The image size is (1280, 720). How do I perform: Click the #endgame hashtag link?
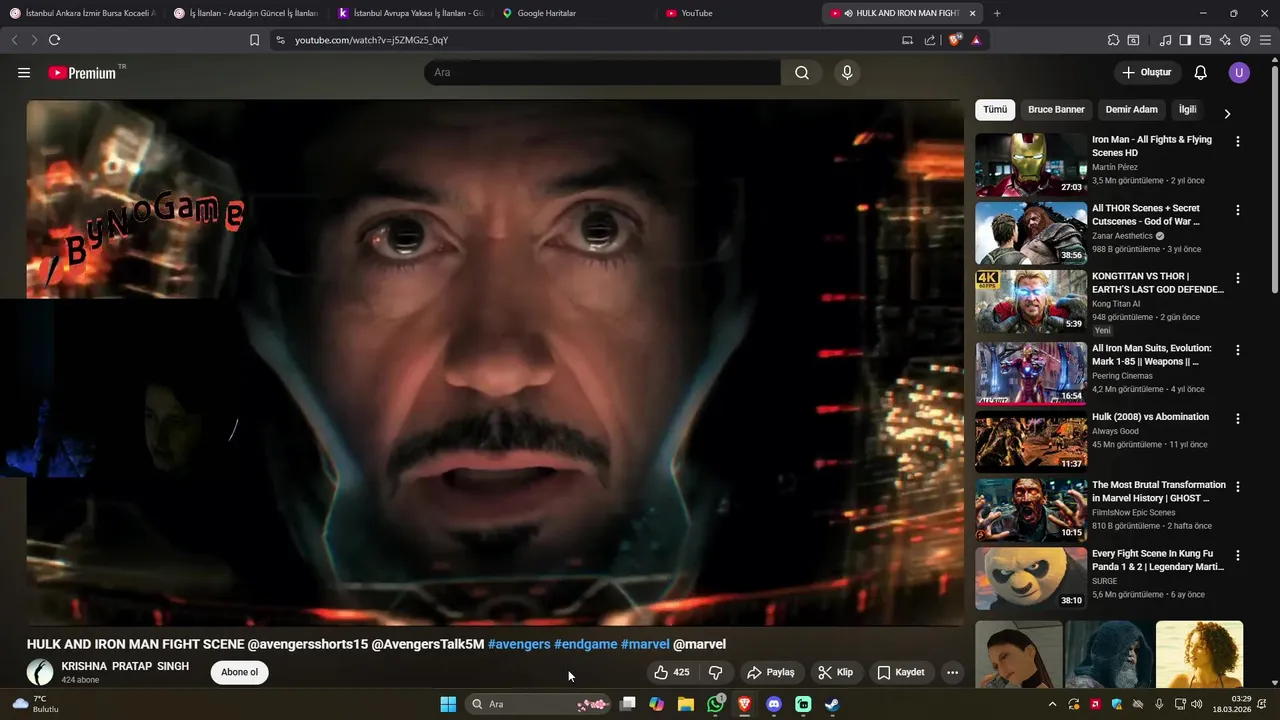586,644
